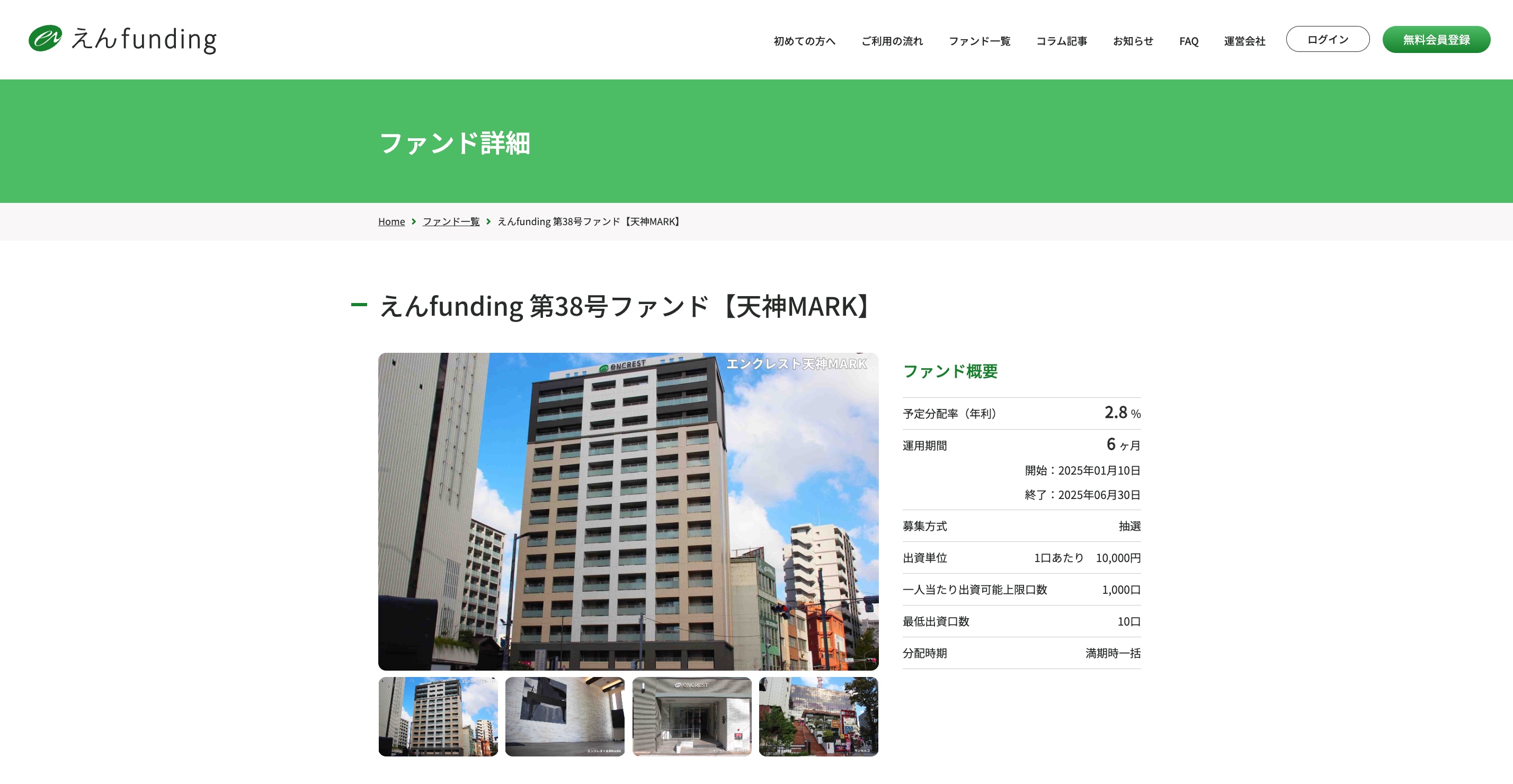Select the building exterior thumbnail

[438, 717]
